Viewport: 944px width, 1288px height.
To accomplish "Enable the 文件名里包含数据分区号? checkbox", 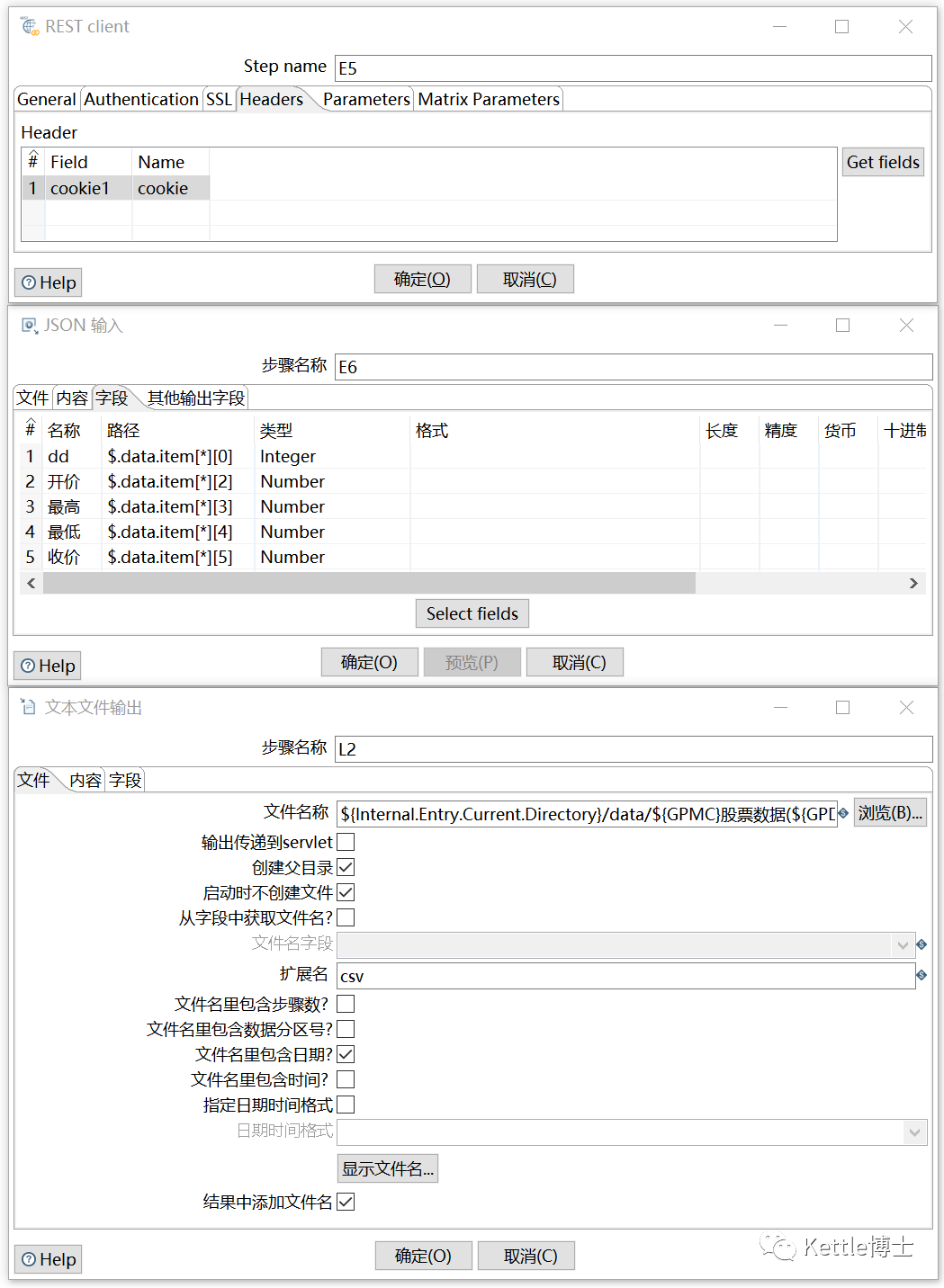I will pos(346,1029).
